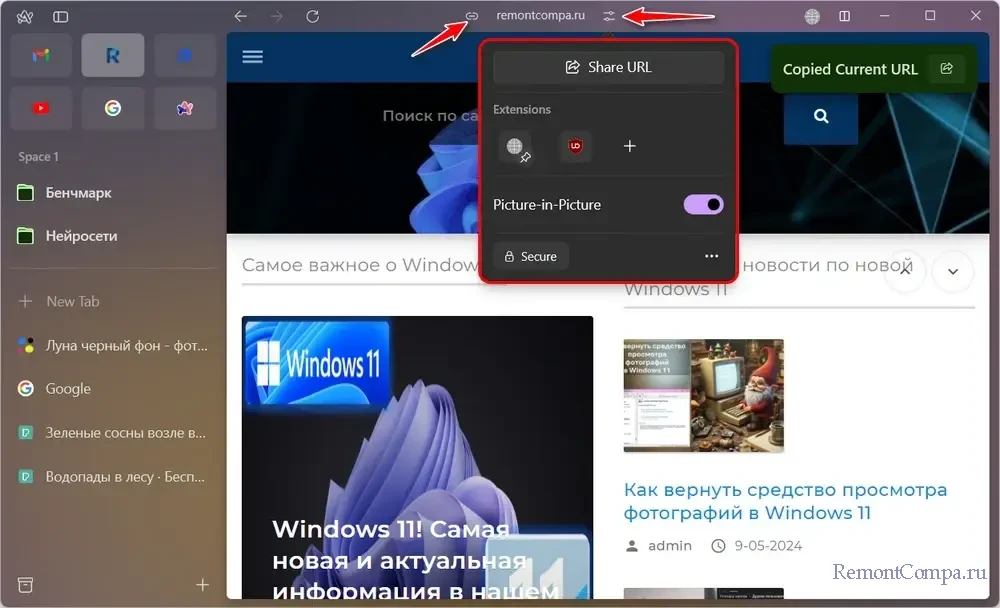Image resolution: width=1000 pixels, height=608 pixels.
Task: Open the split view icon in title bar
Action: tap(845, 16)
